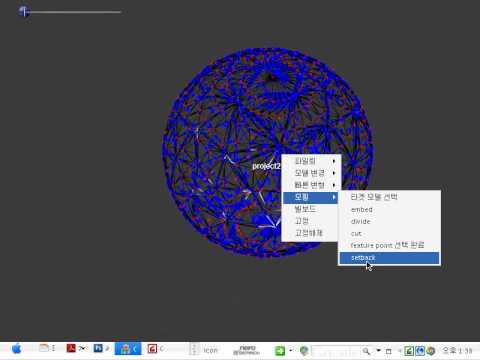Choose the 고정 context menu entry

tap(302, 221)
